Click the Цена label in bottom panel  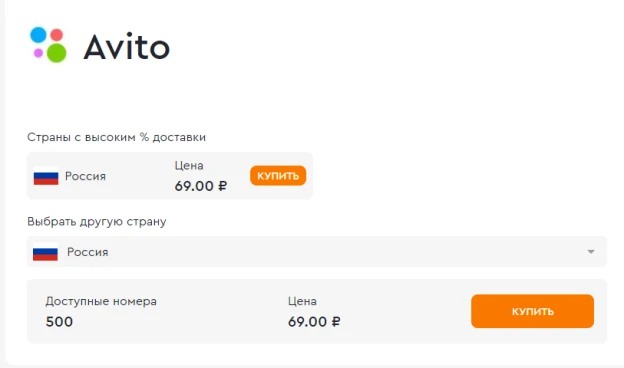302,301
